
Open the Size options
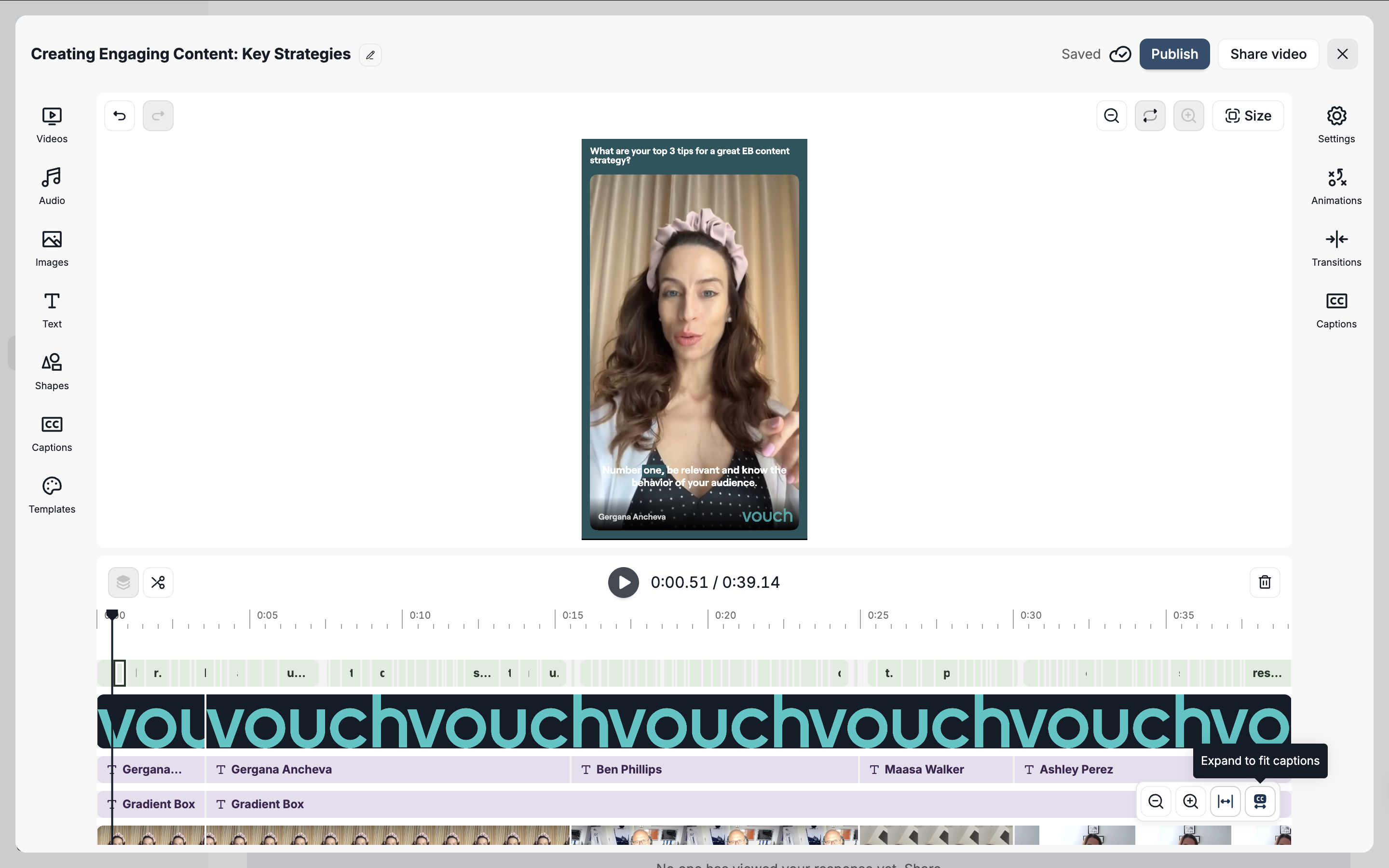tap(1248, 116)
